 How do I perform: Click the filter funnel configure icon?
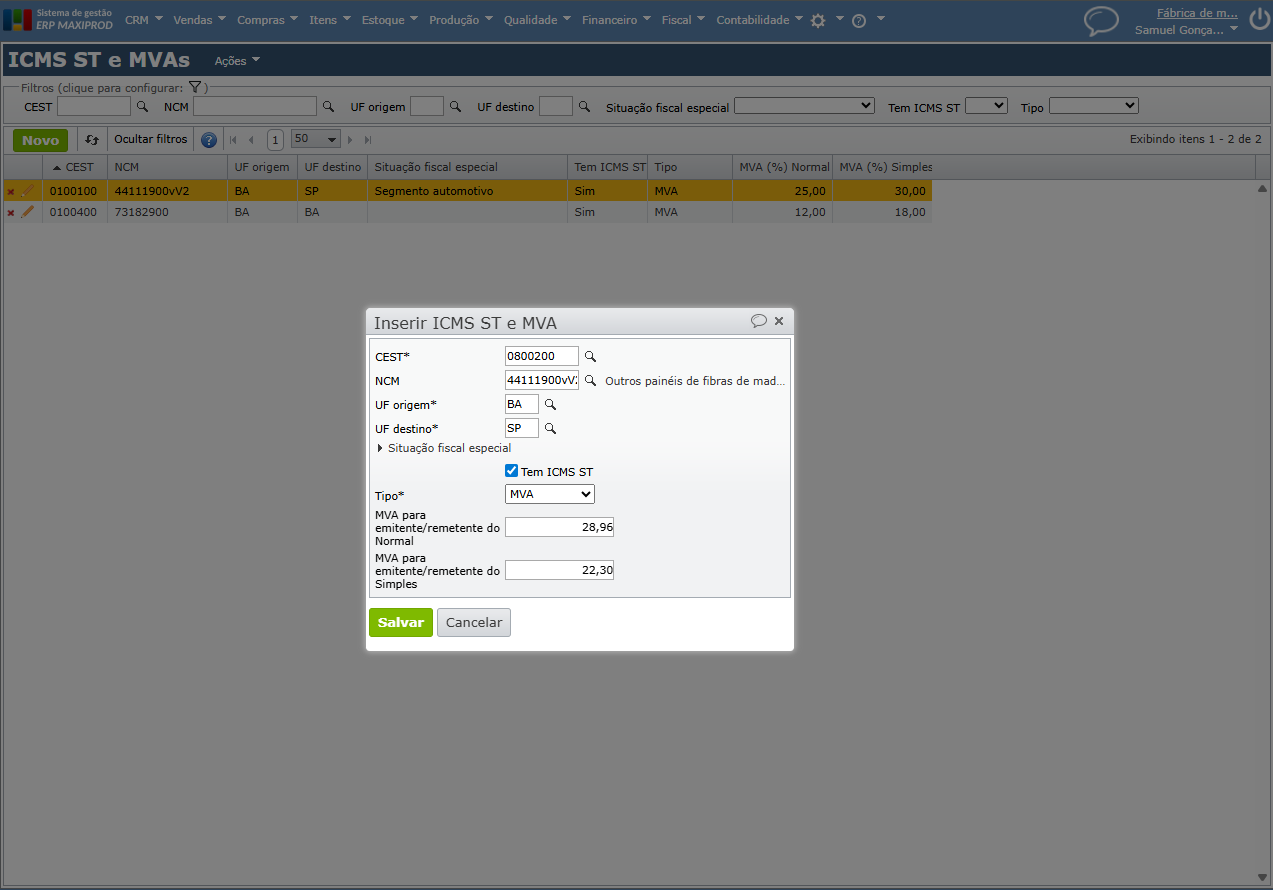tap(195, 88)
